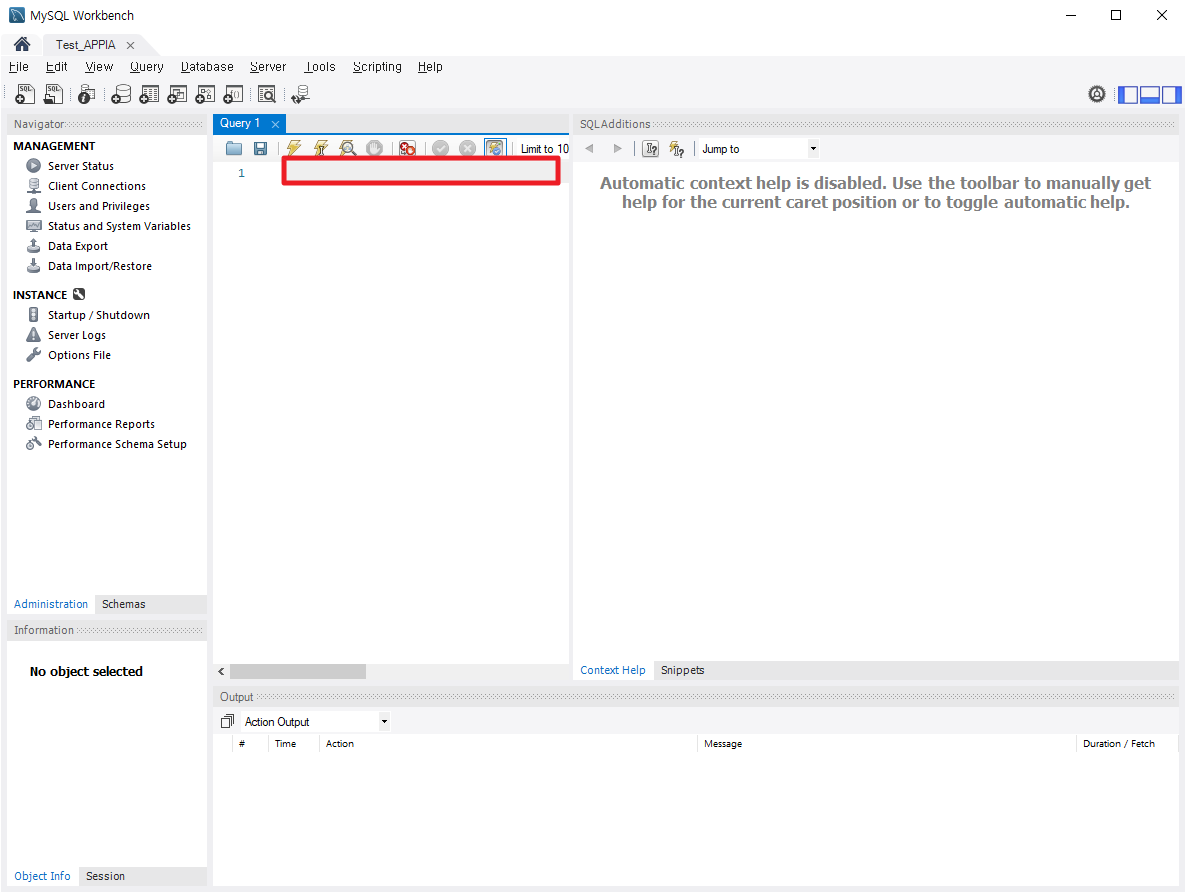Switch to the Session tab
Image resolution: width=1186 pixels, height=893 pixels.
[105, 876]
